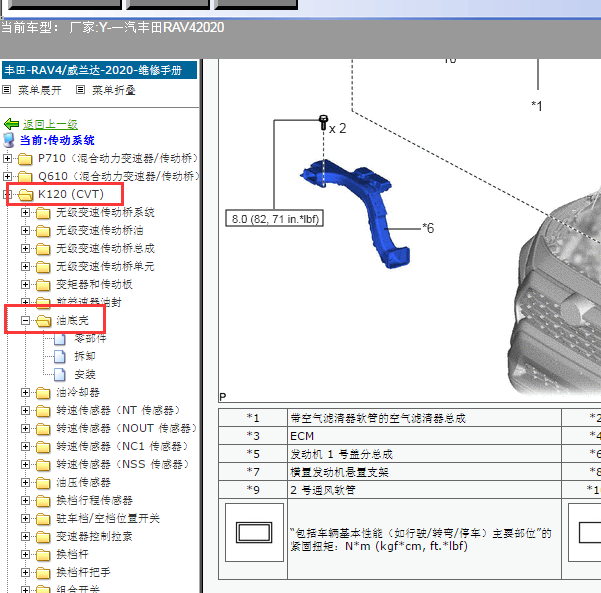The height and width of the screenshot is (593, 601).
Task: Click the *6 callout label in diagram
Action: 428,228
